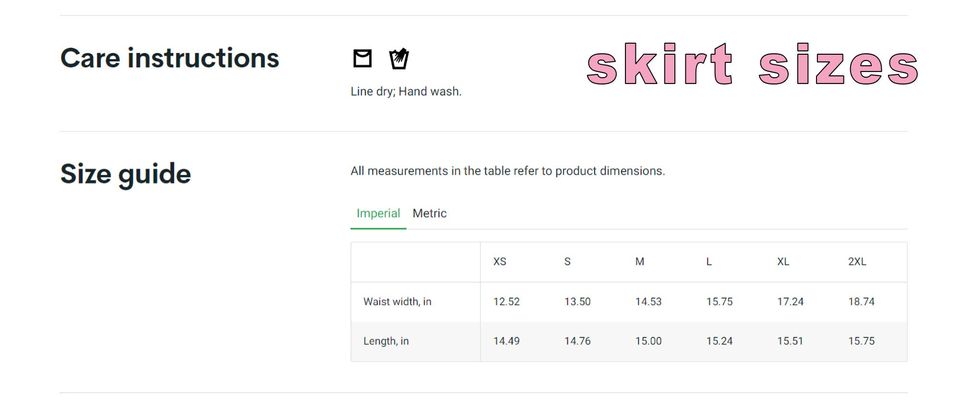The image size is (960, 409).
Task: Click the Length row label
Action: point(386,341)
